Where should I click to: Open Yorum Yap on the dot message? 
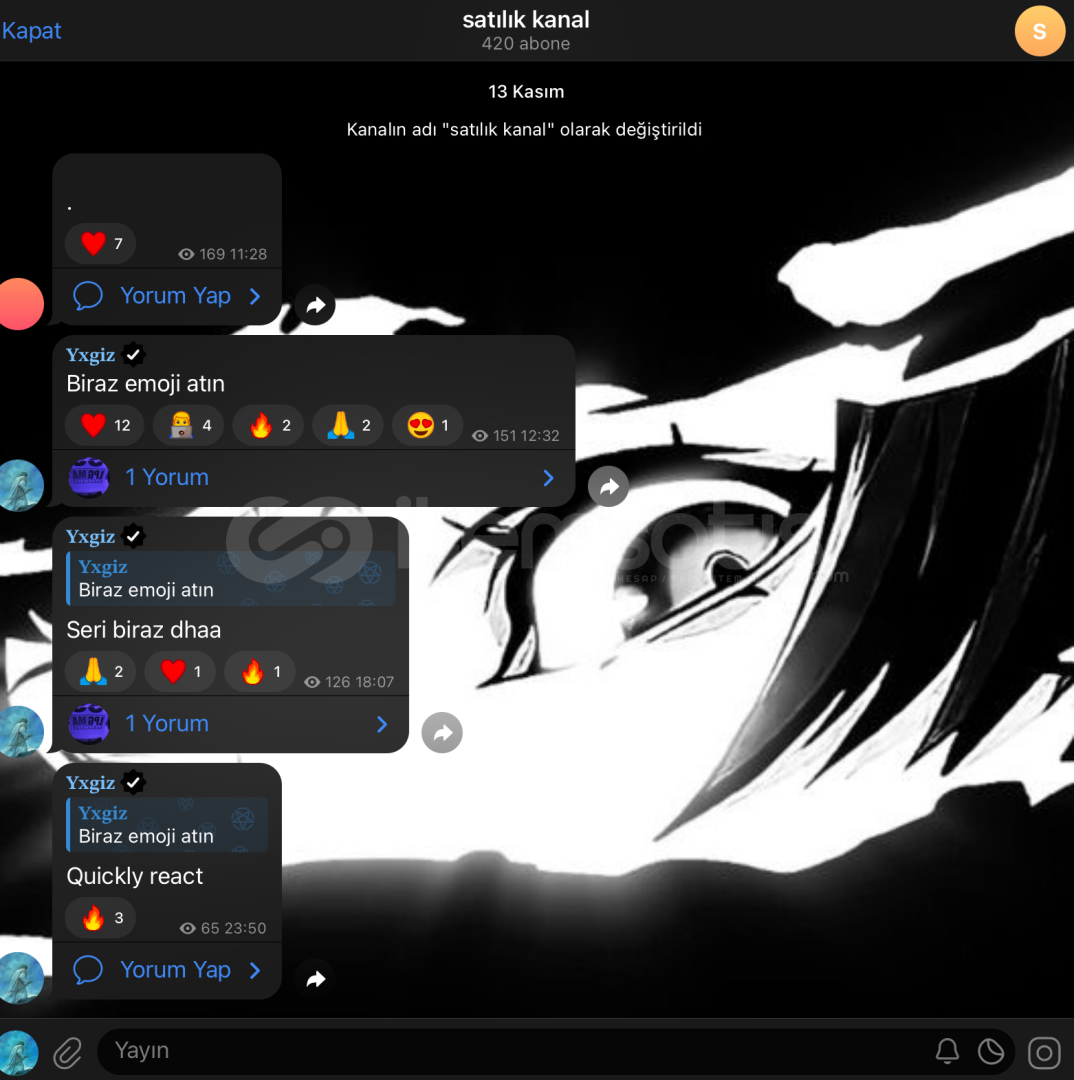167,296
